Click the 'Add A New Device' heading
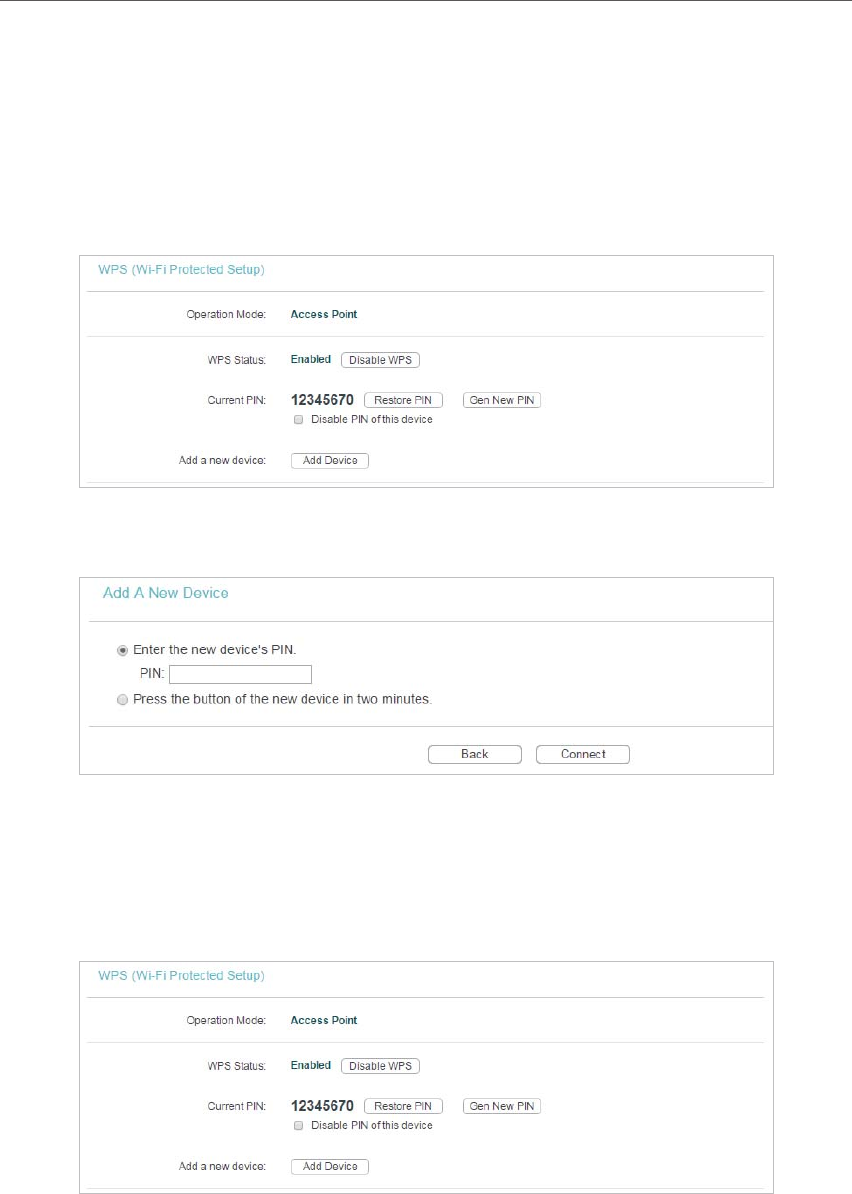This screenshot has height=1194, width=852. point(165,593)
